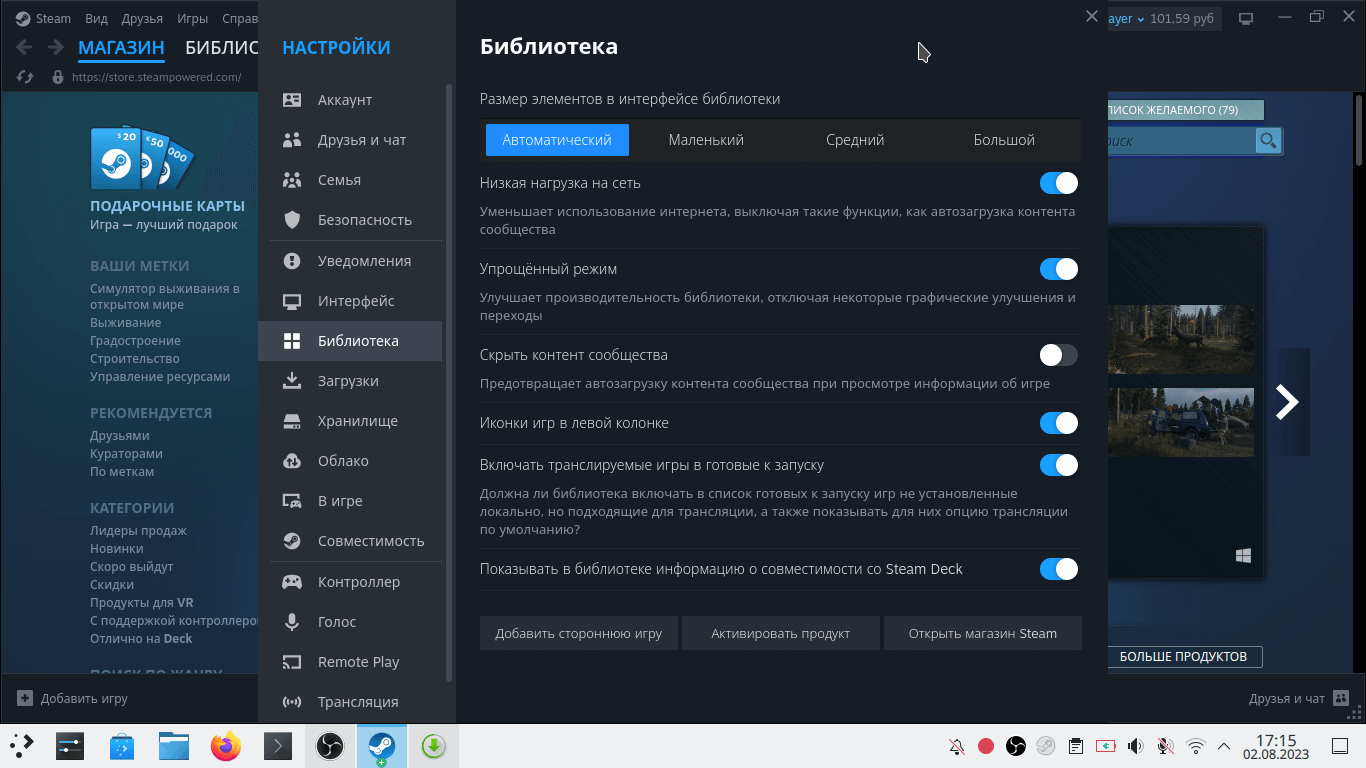Screen dimensions: 1366x768
Task: Open Друзья и чат settings
Action: point(350,140)
